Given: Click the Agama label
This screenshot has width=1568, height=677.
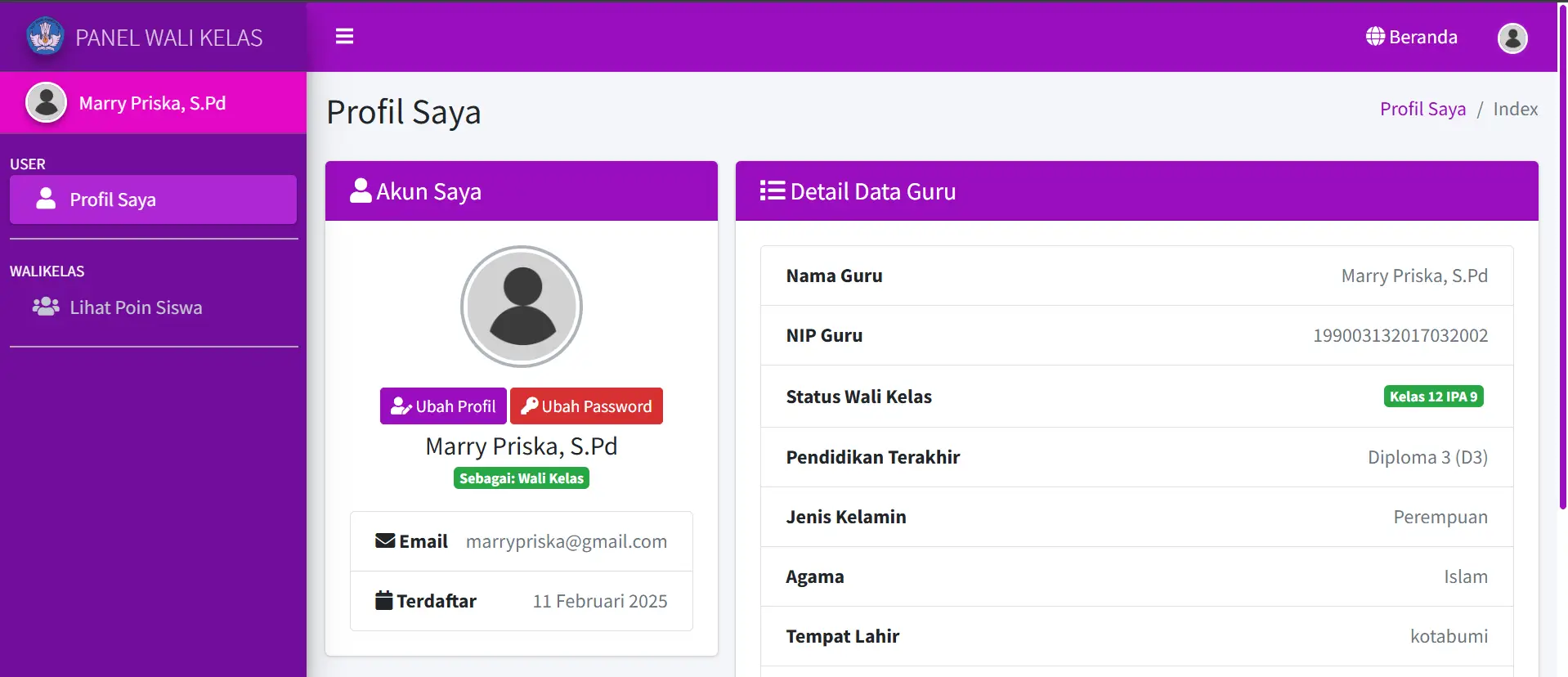Looking at the screenshot, I should coord(814,577).
